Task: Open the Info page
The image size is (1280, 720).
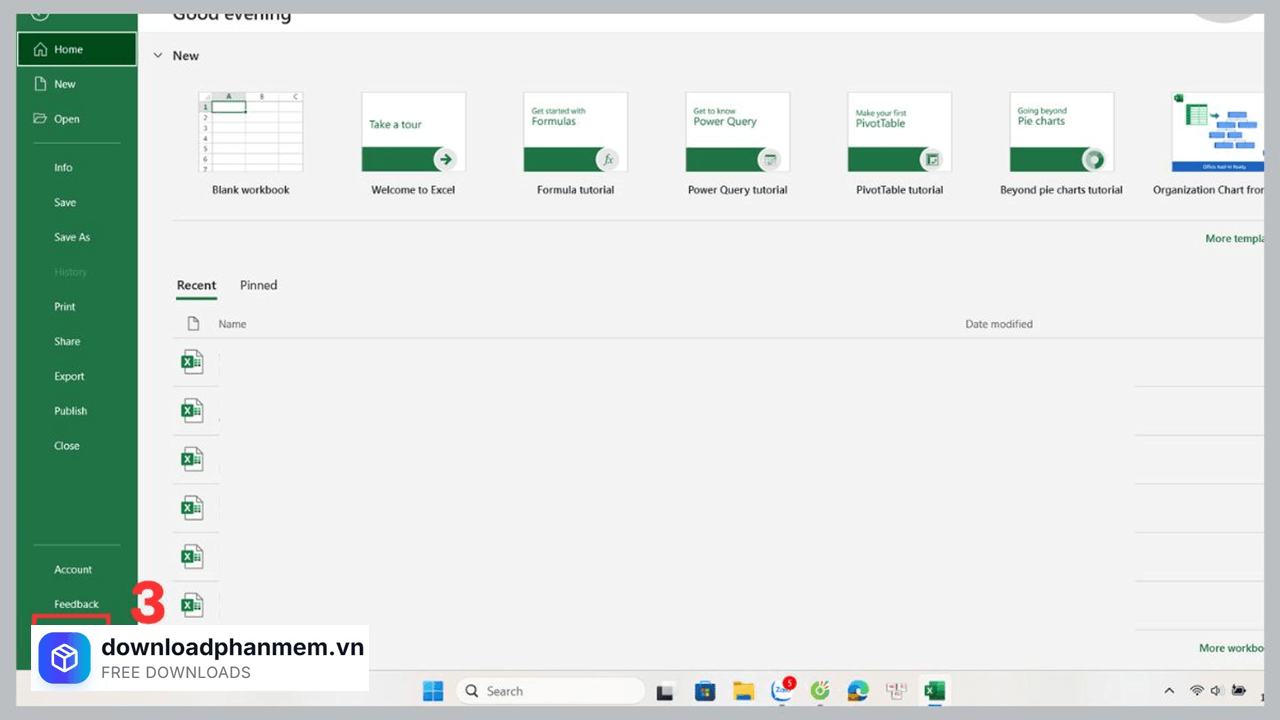Action: (x=63, y=168)
